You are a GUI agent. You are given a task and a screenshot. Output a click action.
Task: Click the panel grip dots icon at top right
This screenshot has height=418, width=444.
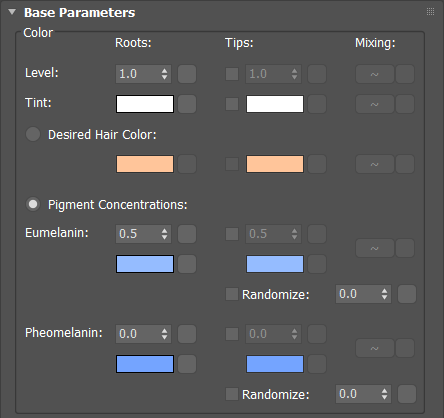pos(430,12)
